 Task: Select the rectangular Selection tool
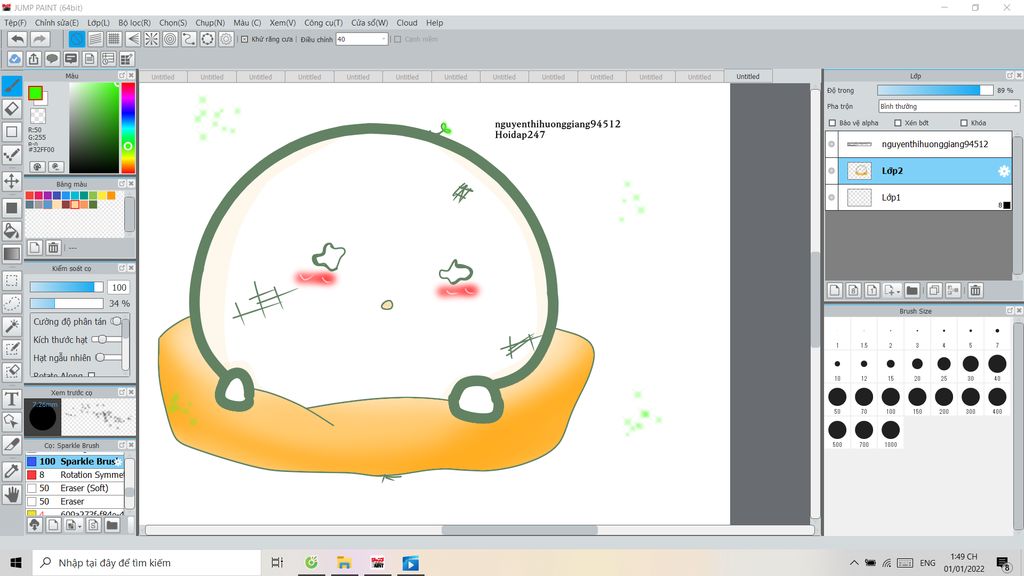click(x=12, y=281)
